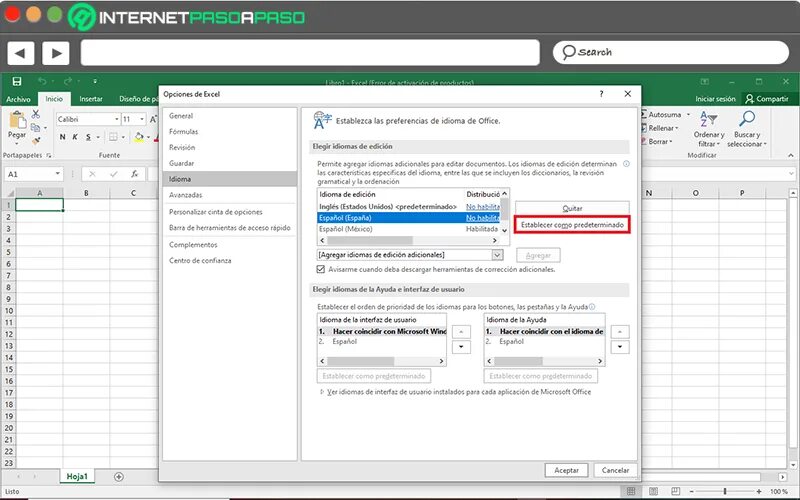Apply bold with the N button
Viewport: 800px width, 500px height.
(x=62, y=137)
